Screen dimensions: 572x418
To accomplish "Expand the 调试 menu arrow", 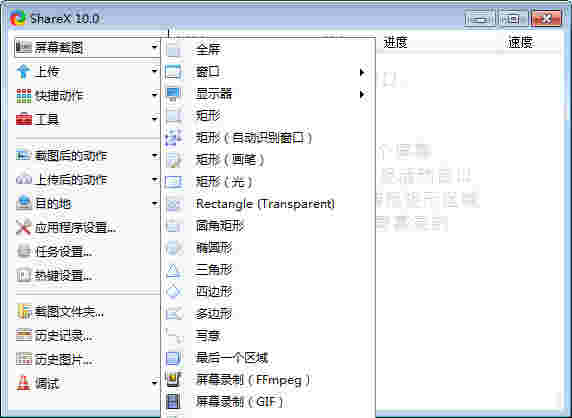I will pyautogui.click(x=155, y=383).
